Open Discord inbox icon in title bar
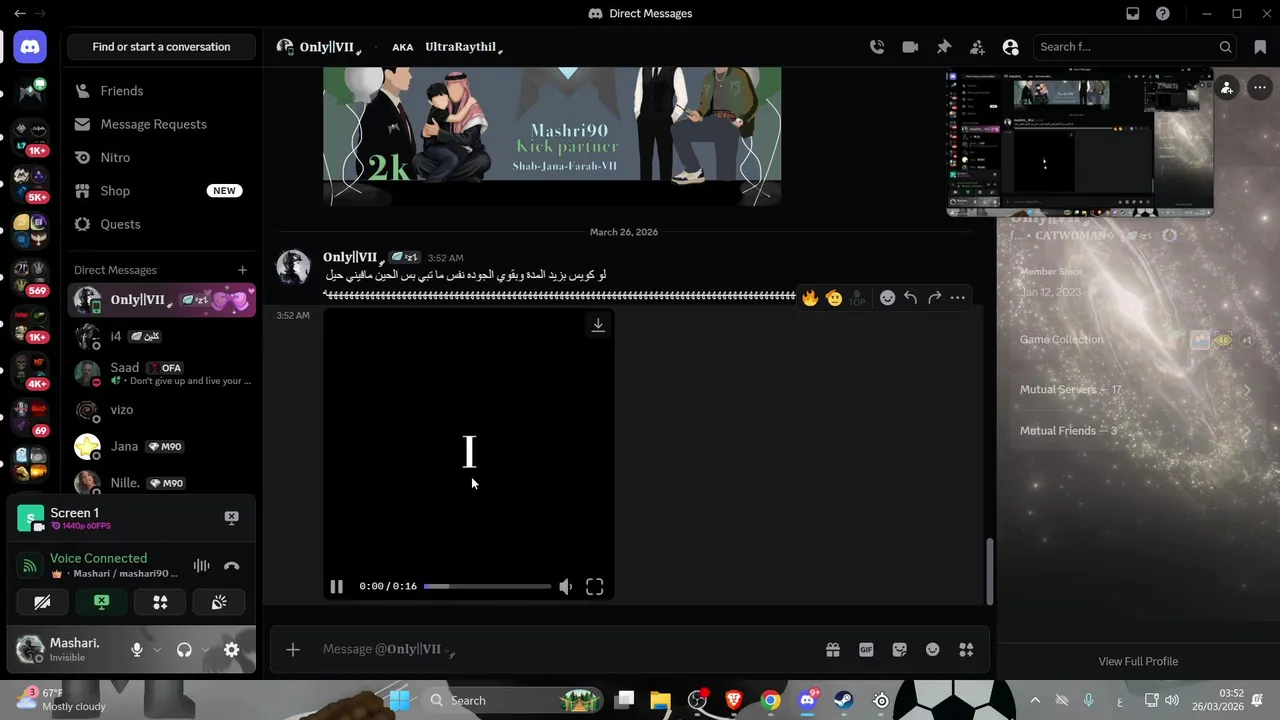Viewport: 1280px width, 720px height. pyautogui.click(x=1133, y=14)
